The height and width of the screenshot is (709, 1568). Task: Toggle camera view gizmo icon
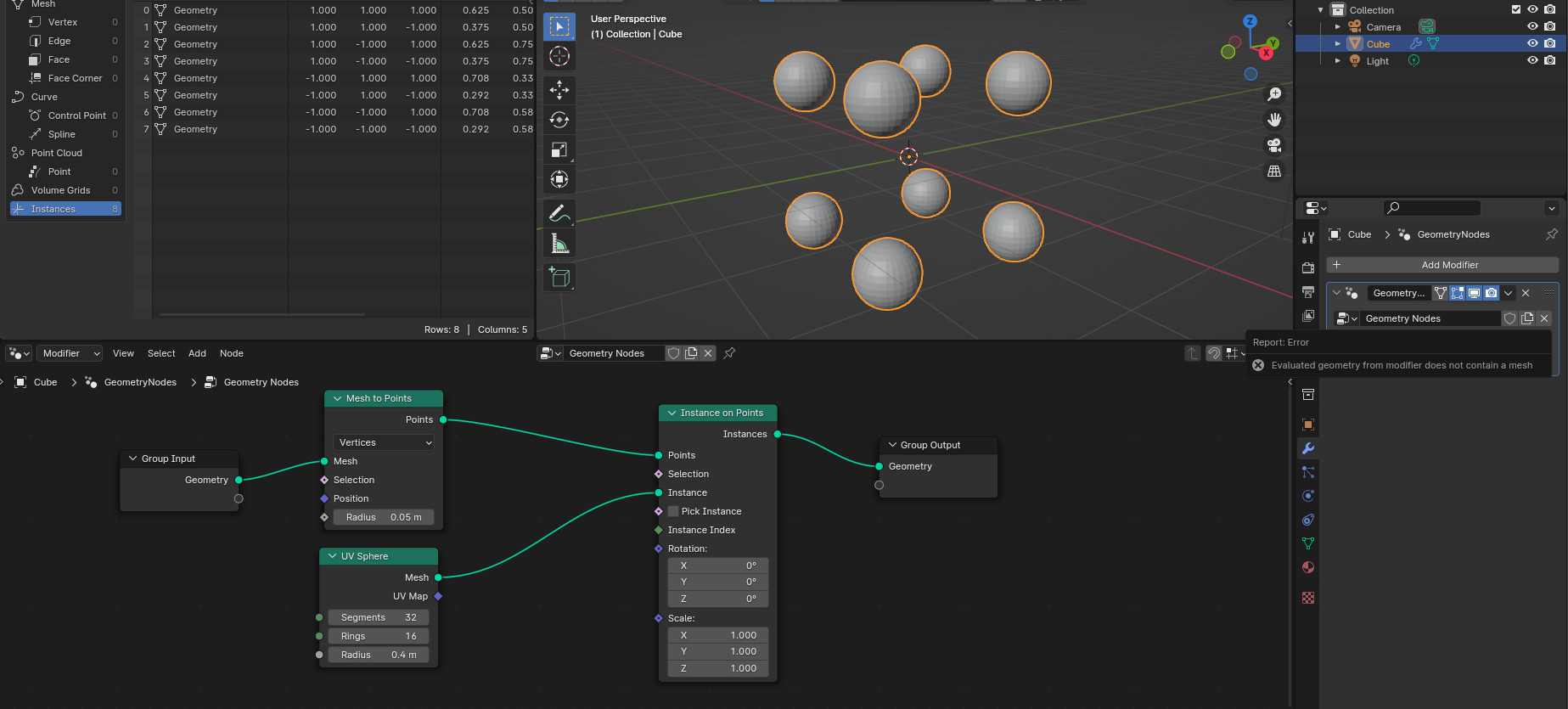1274,145
